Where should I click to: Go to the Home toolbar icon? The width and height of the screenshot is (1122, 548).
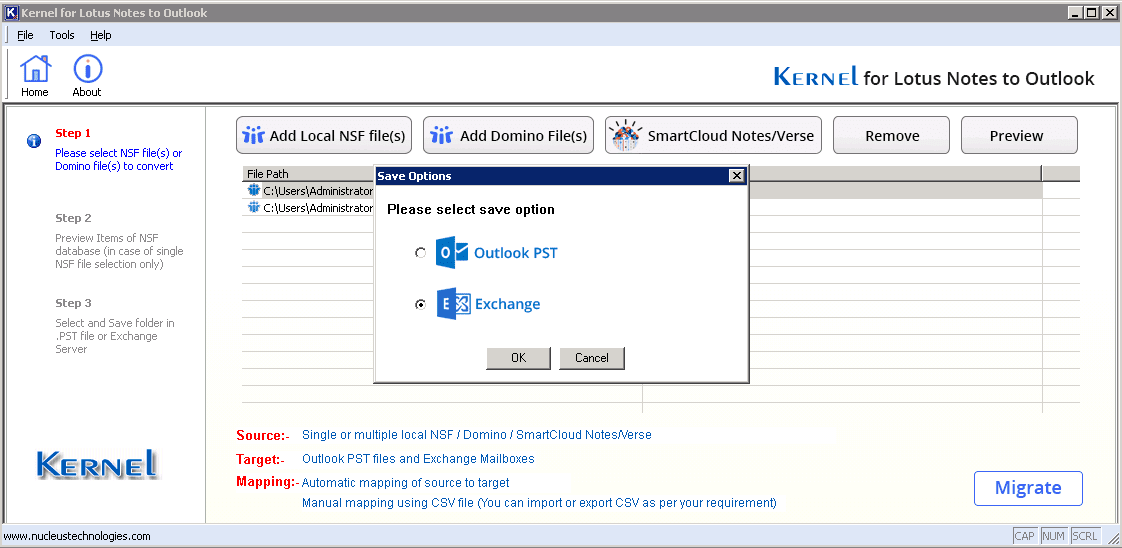coord(35,75)
